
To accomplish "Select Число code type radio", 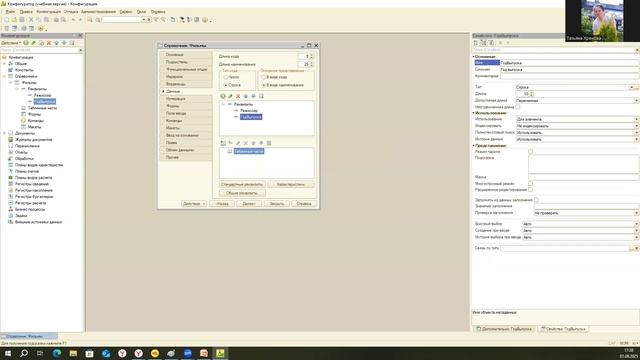I will click(x=225, y=77).
